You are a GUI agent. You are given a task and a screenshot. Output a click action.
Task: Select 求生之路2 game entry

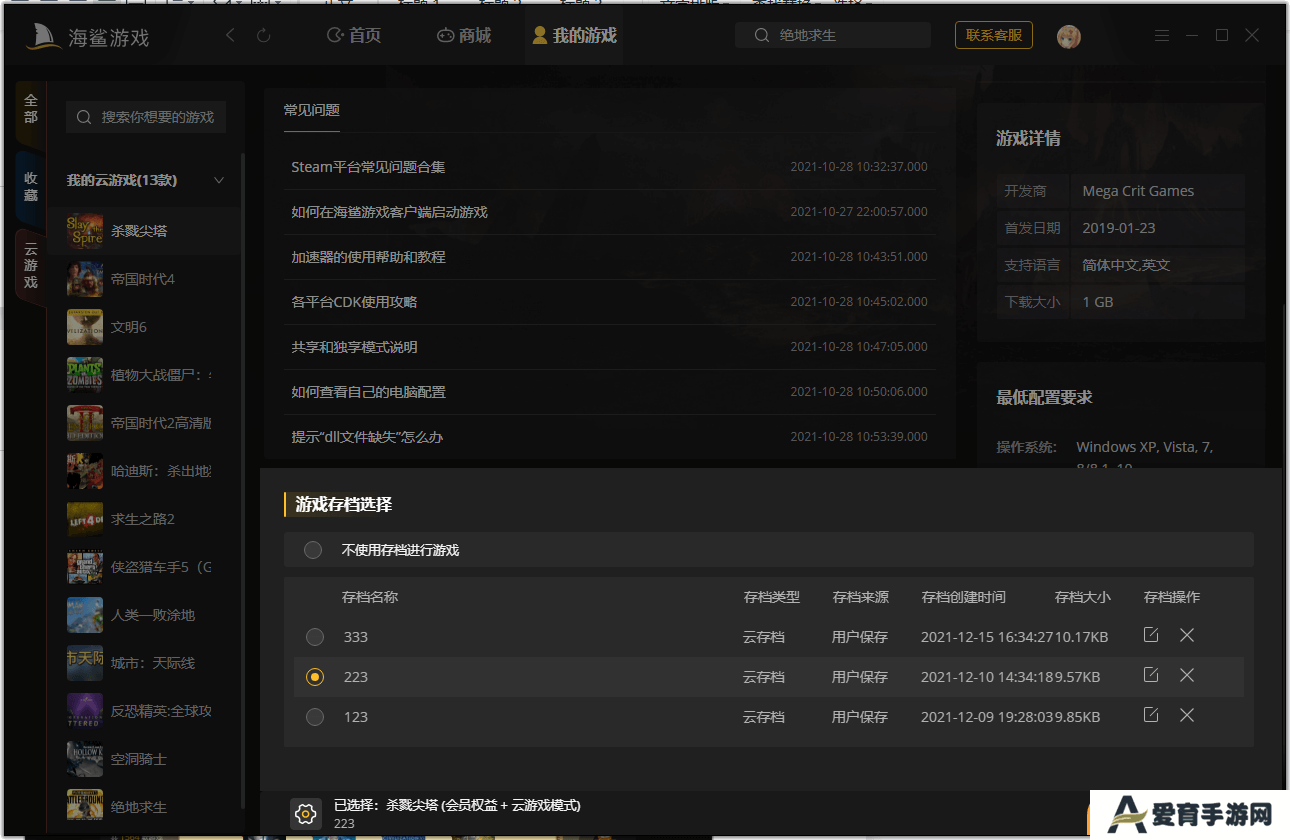(x=146, y=519)
